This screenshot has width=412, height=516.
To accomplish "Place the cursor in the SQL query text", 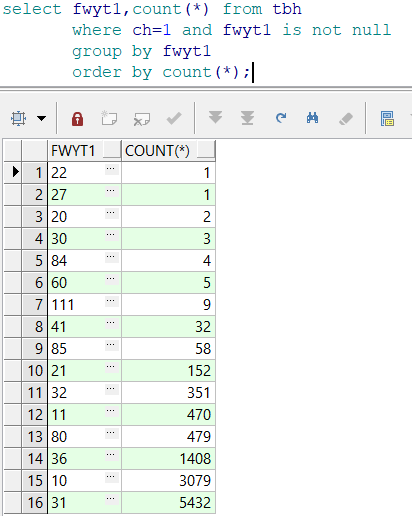I will click(x=197, y=41).
